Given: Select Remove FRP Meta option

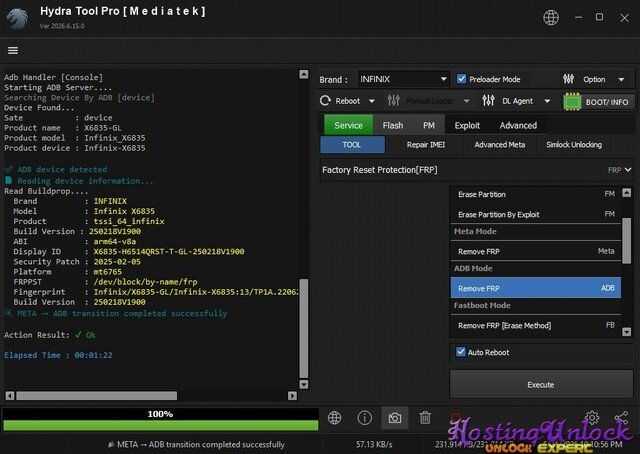Looking at the screenshot, I should 536,251.
